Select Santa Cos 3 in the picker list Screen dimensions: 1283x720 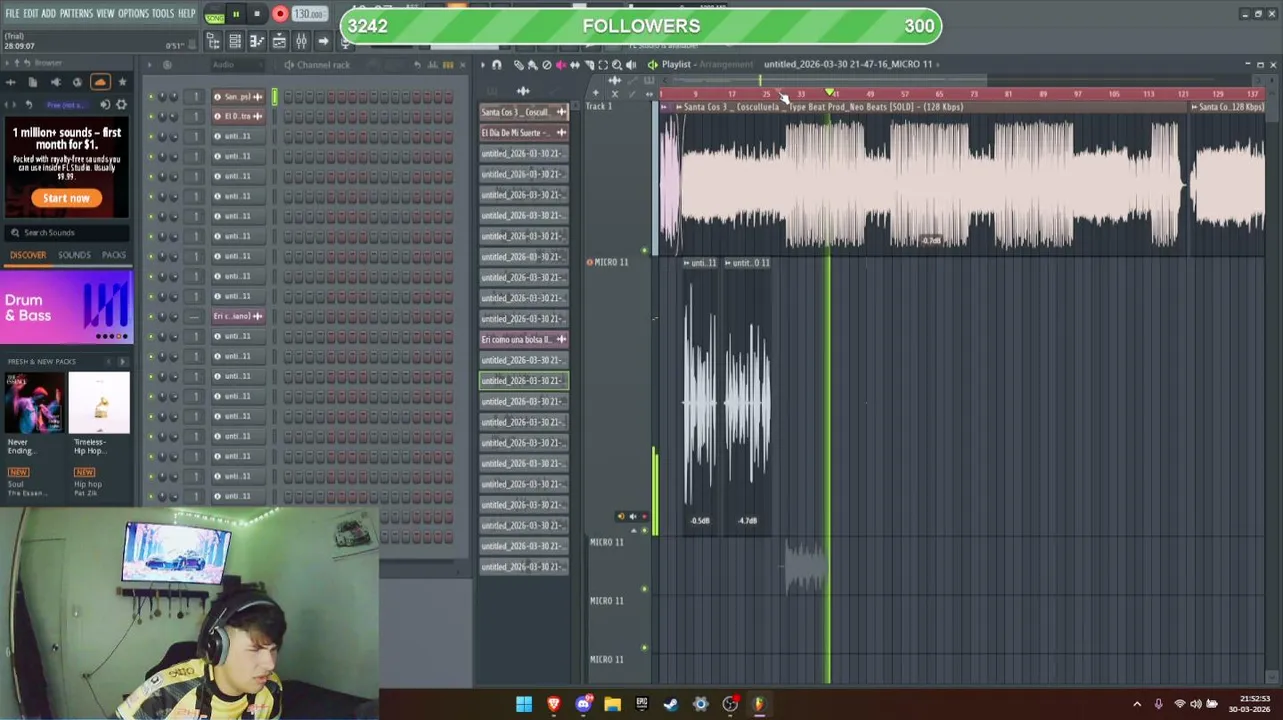point(524,112)
